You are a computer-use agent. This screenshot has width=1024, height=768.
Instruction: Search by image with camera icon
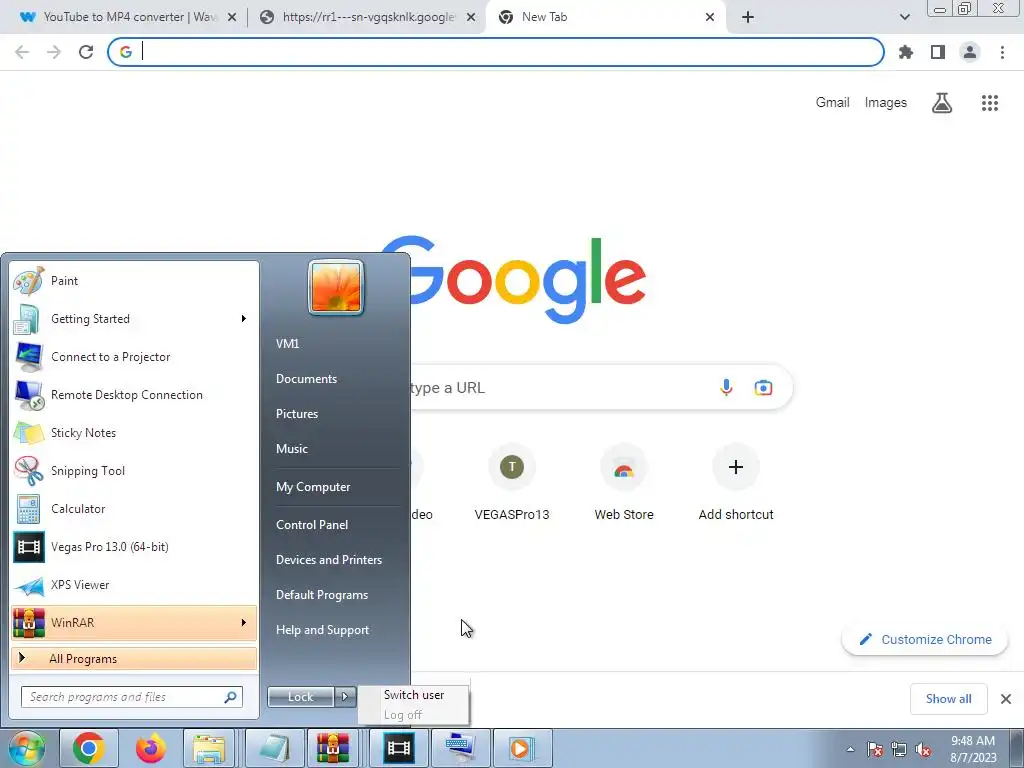[x=763, y=388]
